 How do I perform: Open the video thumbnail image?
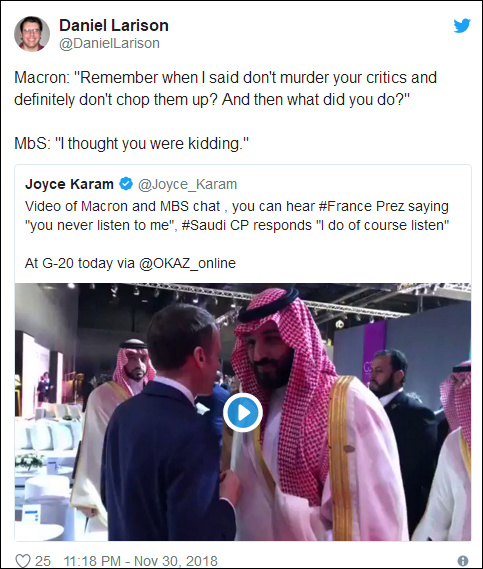tap(243, 412)
